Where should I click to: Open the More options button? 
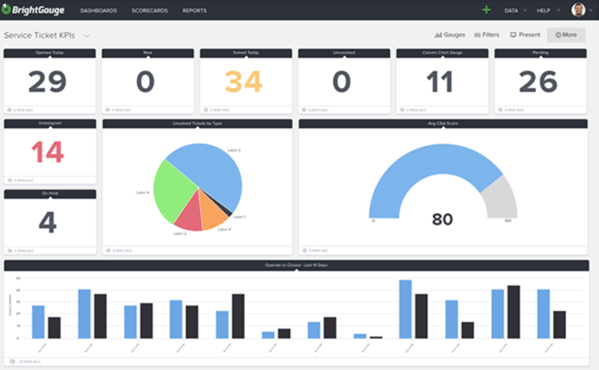(x=566, y=35)
